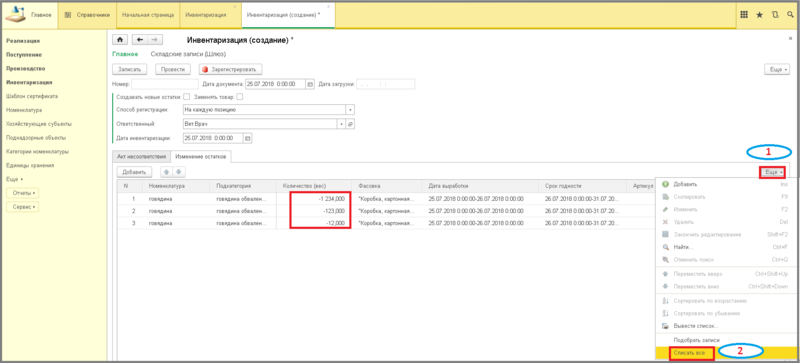Screen dimensions: 800x363
Task: Click the home icon button
Action: (x=120, y=40)
